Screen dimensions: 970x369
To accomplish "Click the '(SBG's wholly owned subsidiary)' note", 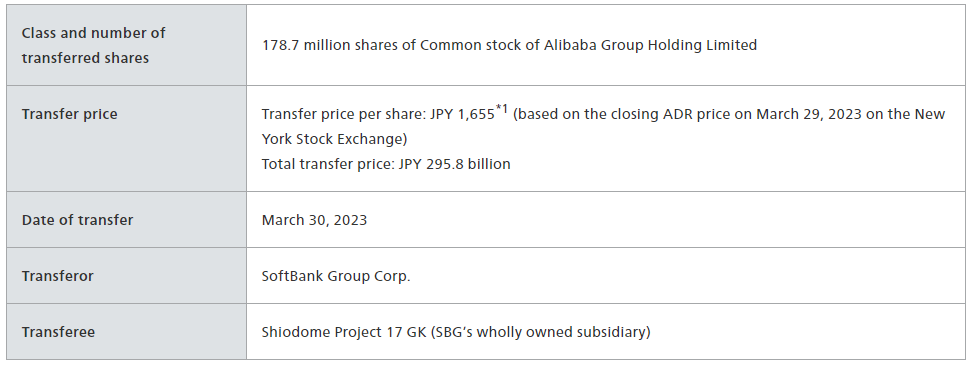I will point(541,332).
